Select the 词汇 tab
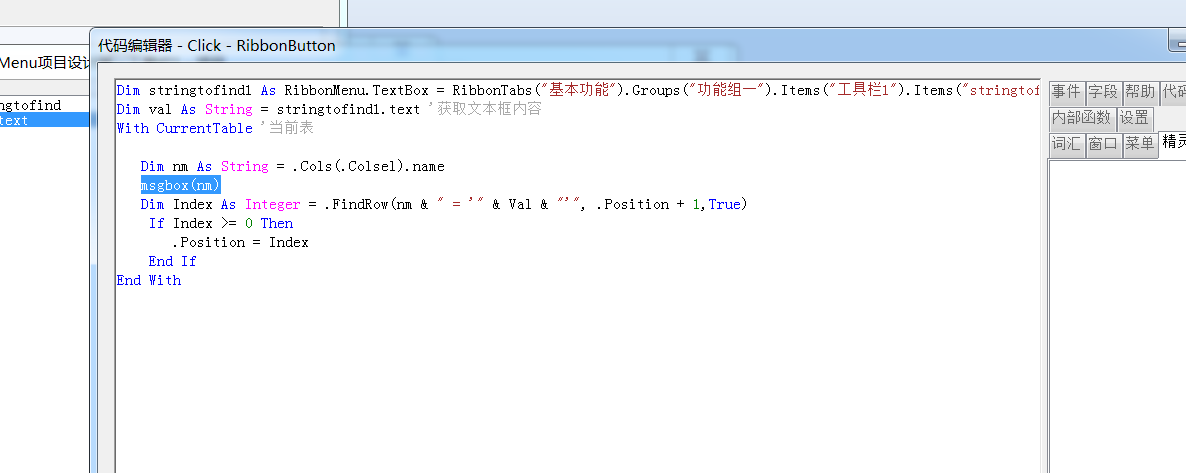This screenshot has height=473, width=1186. (1065, 144)
